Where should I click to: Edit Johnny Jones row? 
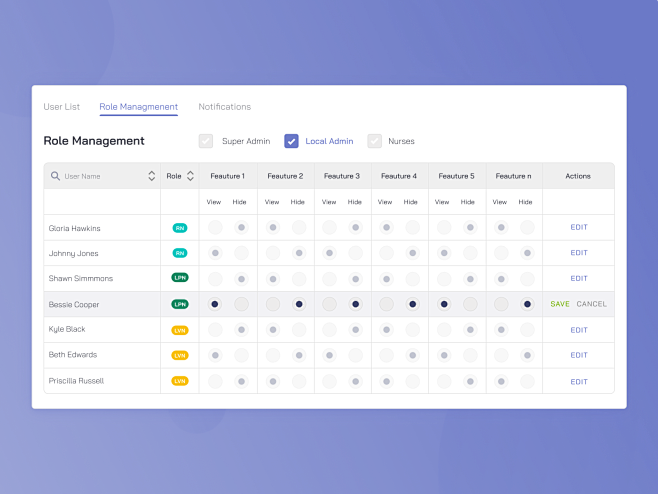(x=579, y=253)
